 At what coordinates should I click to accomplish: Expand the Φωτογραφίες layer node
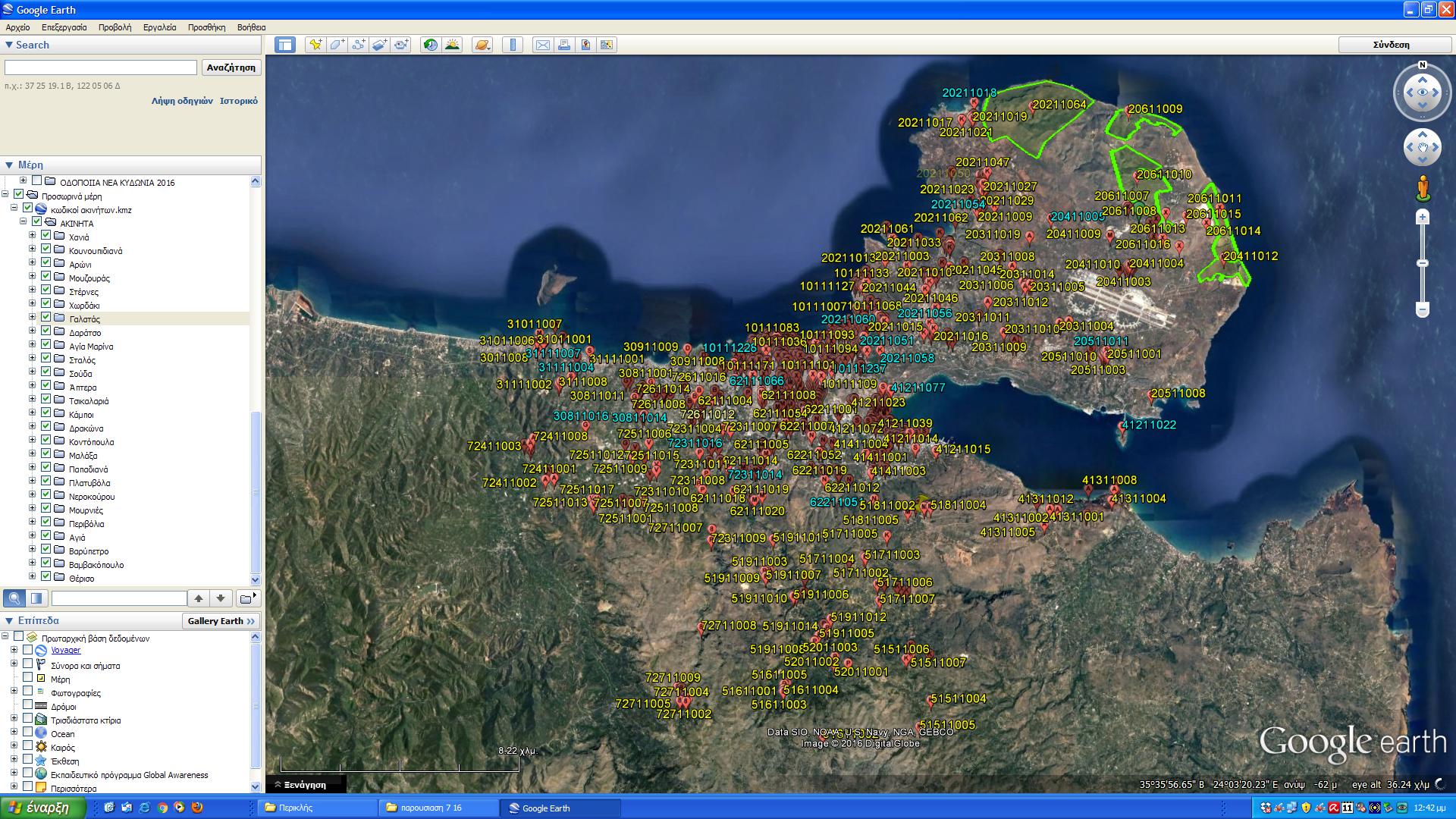pos(14,691)
